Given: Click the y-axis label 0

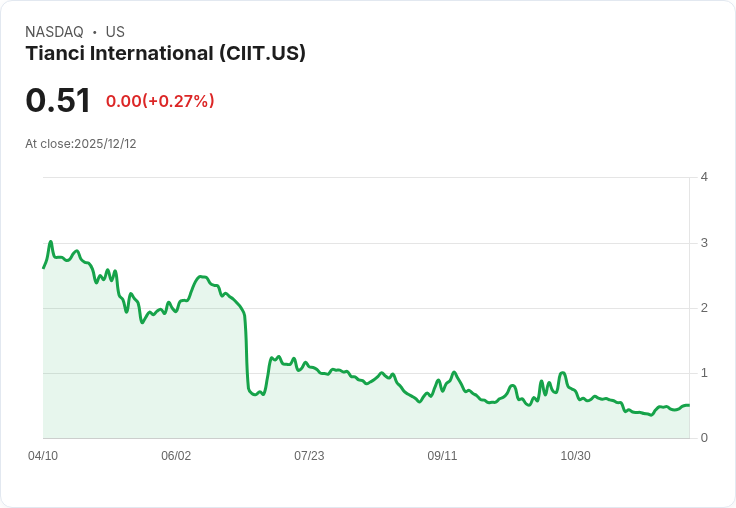Looking at the screenshot, I should [704, 438].
